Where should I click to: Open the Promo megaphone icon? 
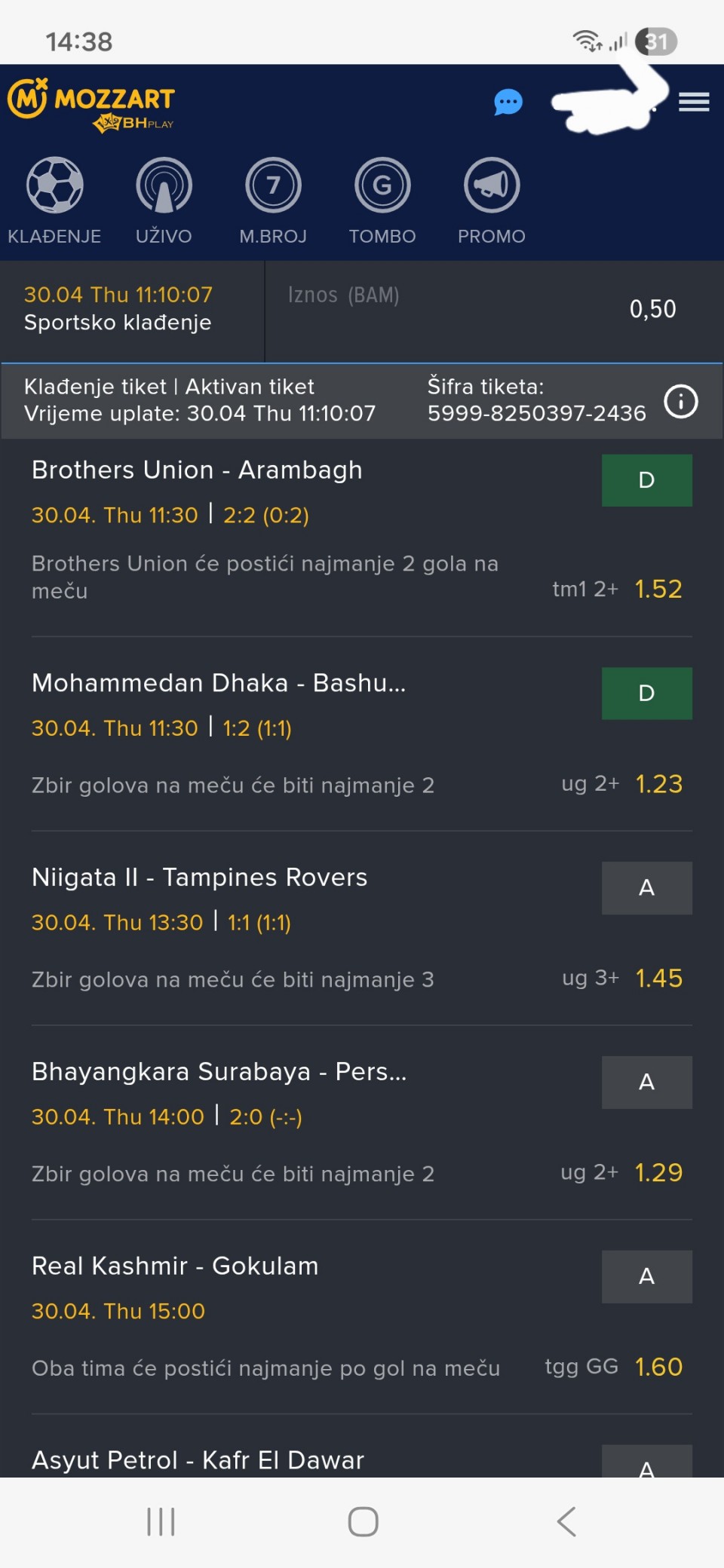(492, 185)
